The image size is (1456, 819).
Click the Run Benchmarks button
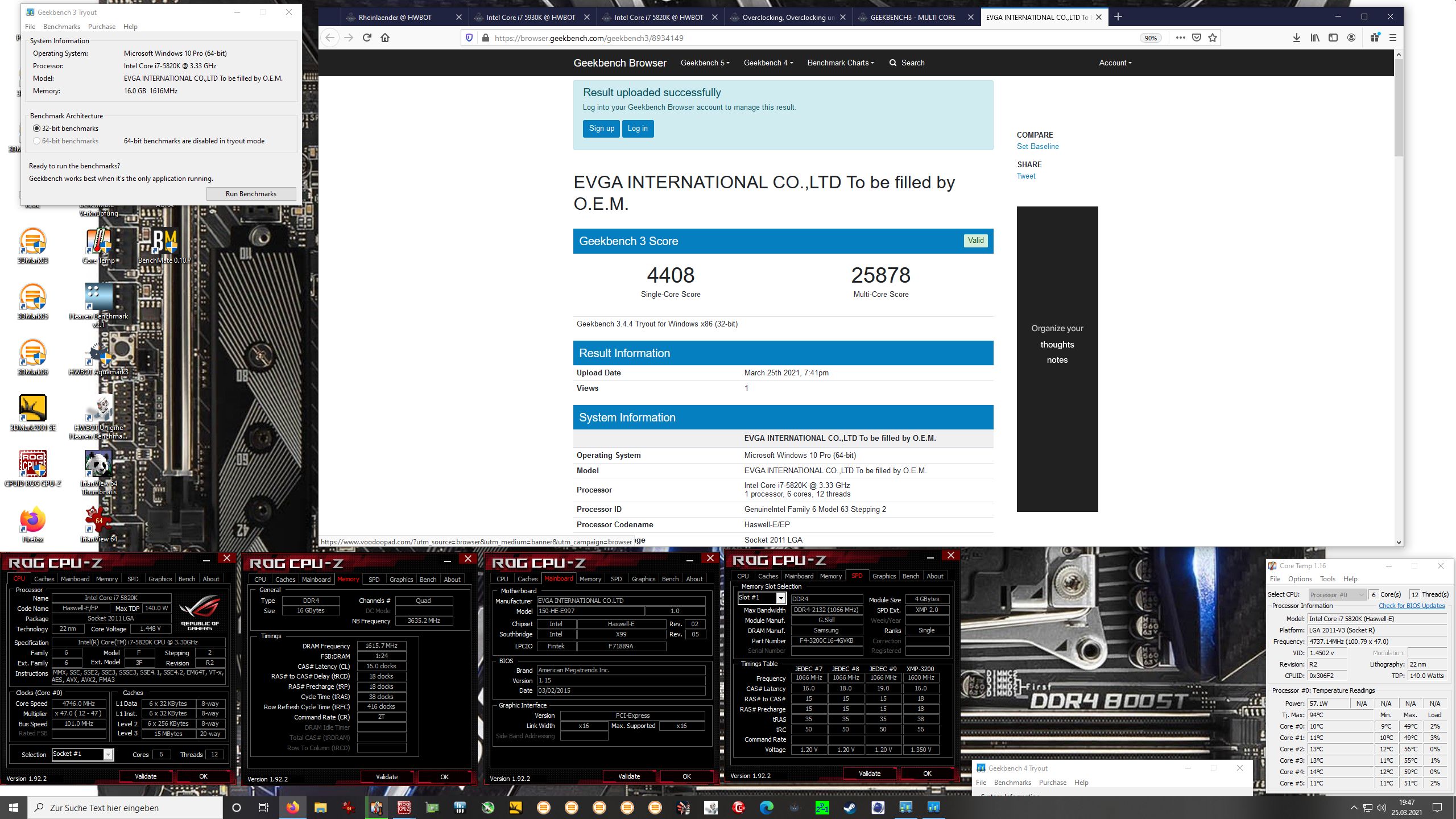251,194
